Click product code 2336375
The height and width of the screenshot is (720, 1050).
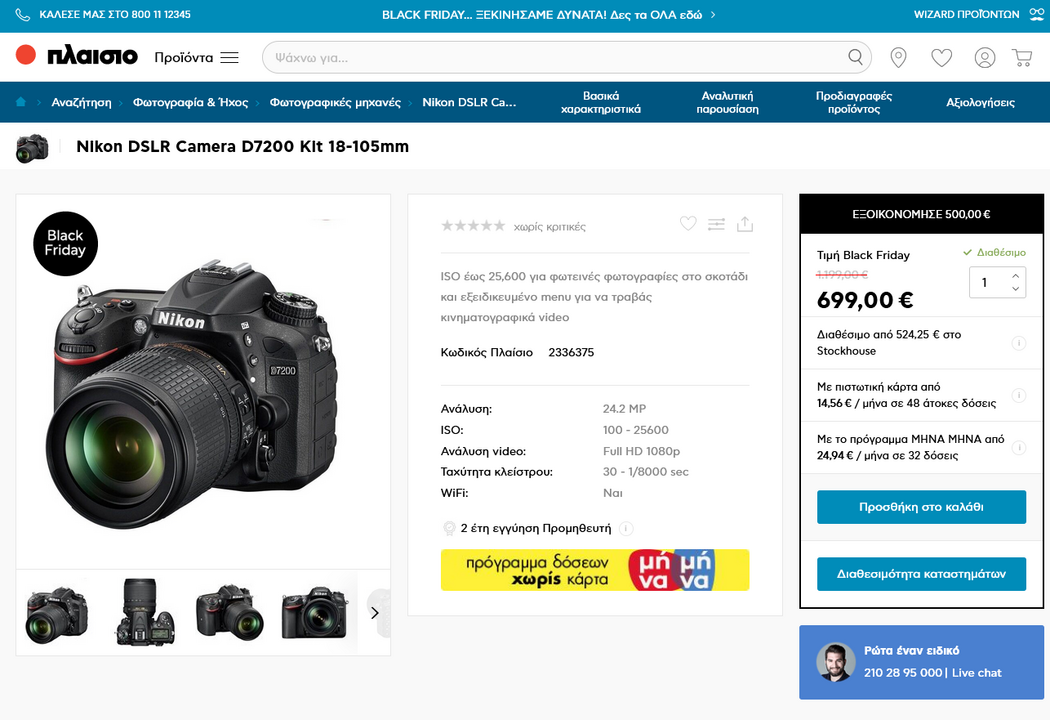click(x=571, y=352)
